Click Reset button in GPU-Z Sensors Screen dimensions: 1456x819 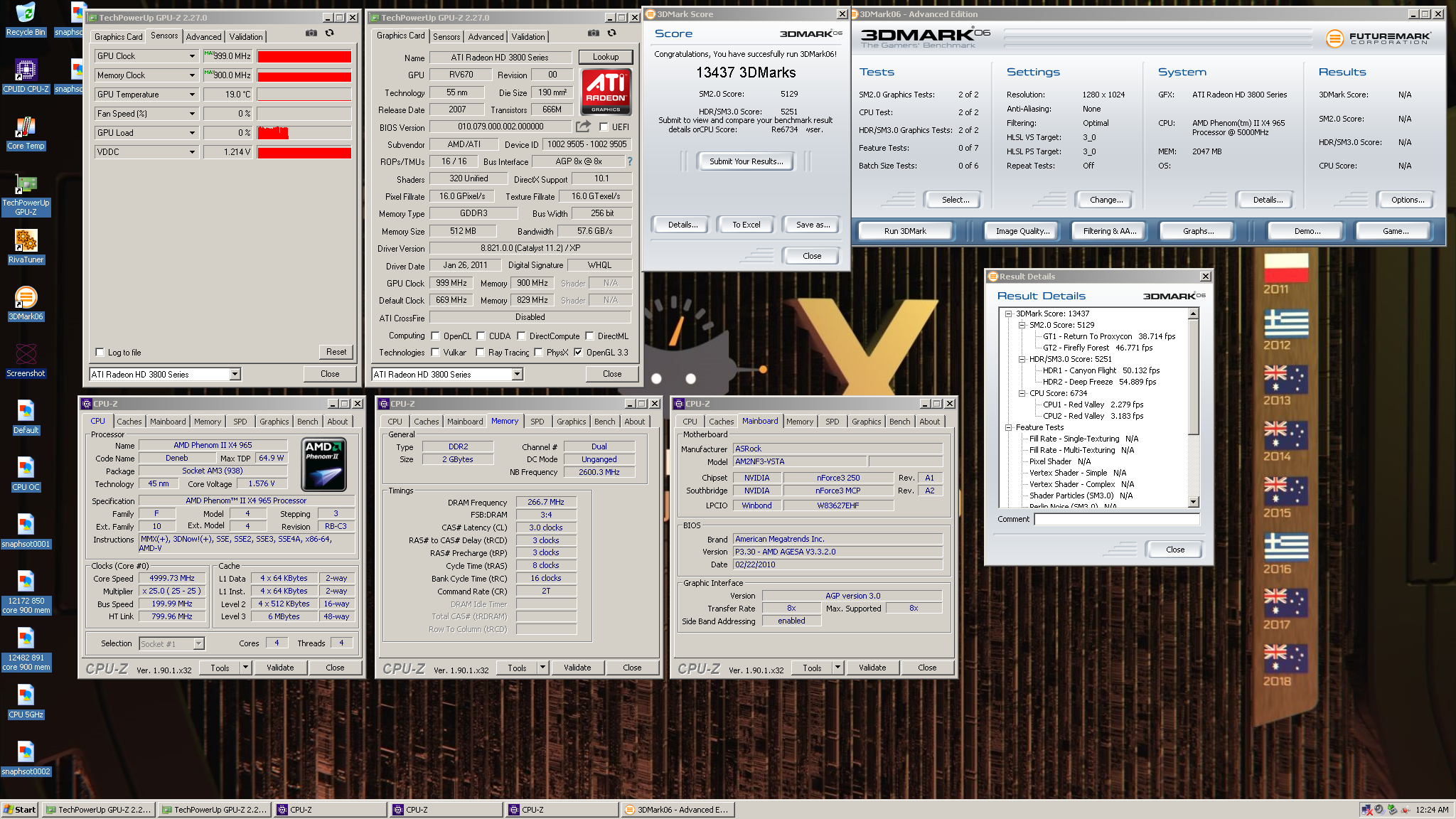[336, 353]
